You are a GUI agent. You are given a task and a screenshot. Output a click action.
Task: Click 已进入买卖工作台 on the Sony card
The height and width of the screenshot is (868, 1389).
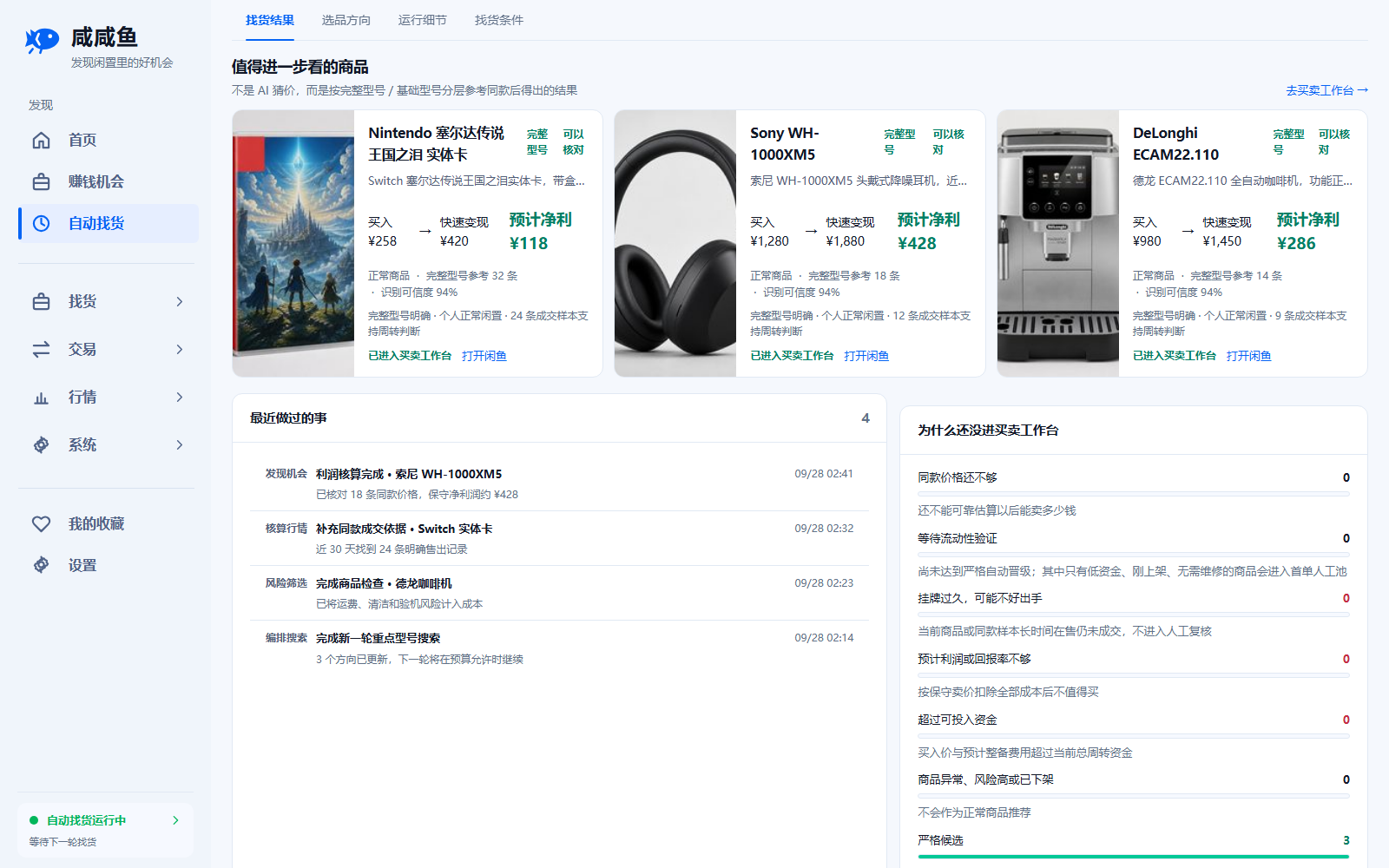(792, 356)
